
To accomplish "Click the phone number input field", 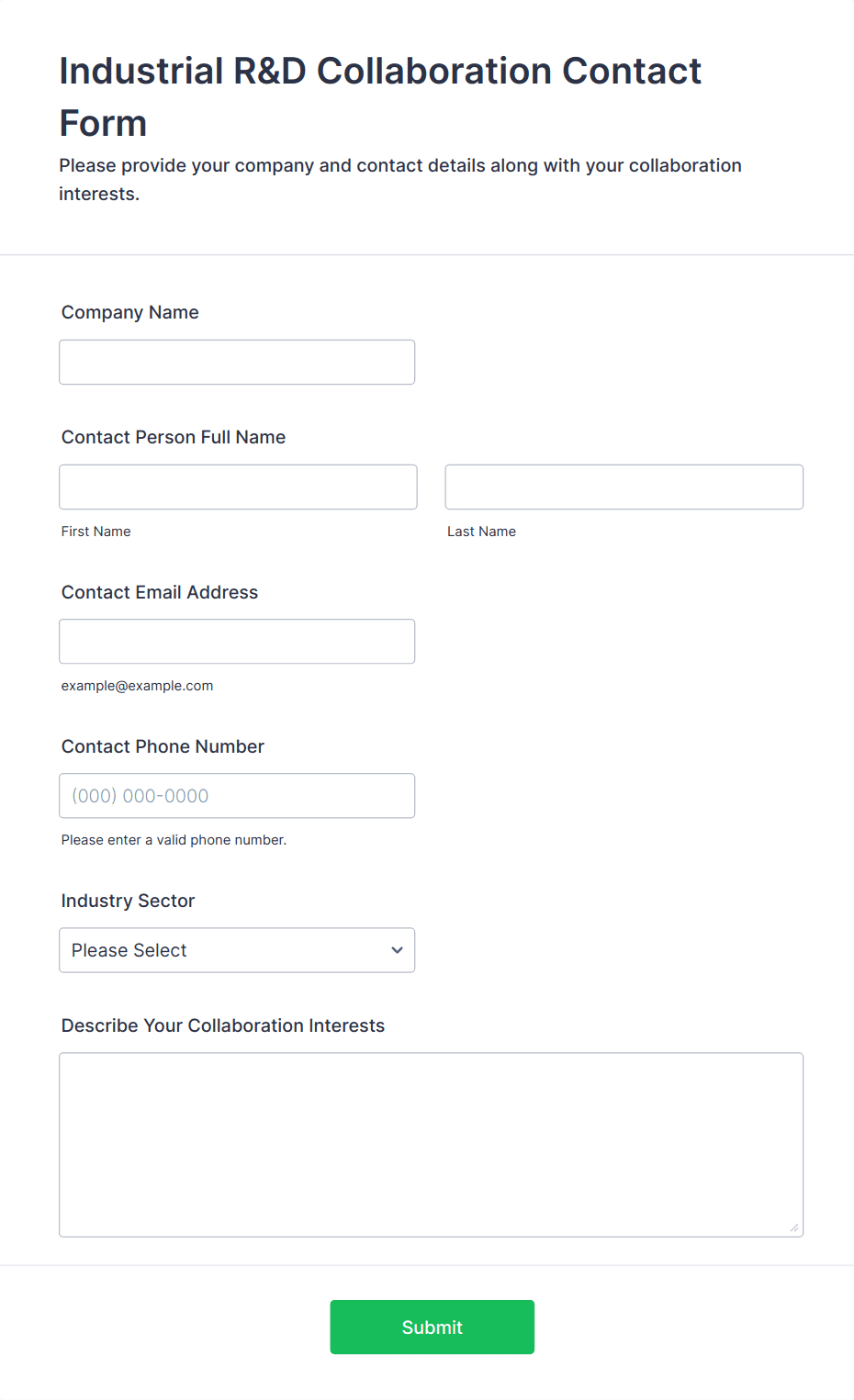I will pyautogui.click(x=237, y=796).
